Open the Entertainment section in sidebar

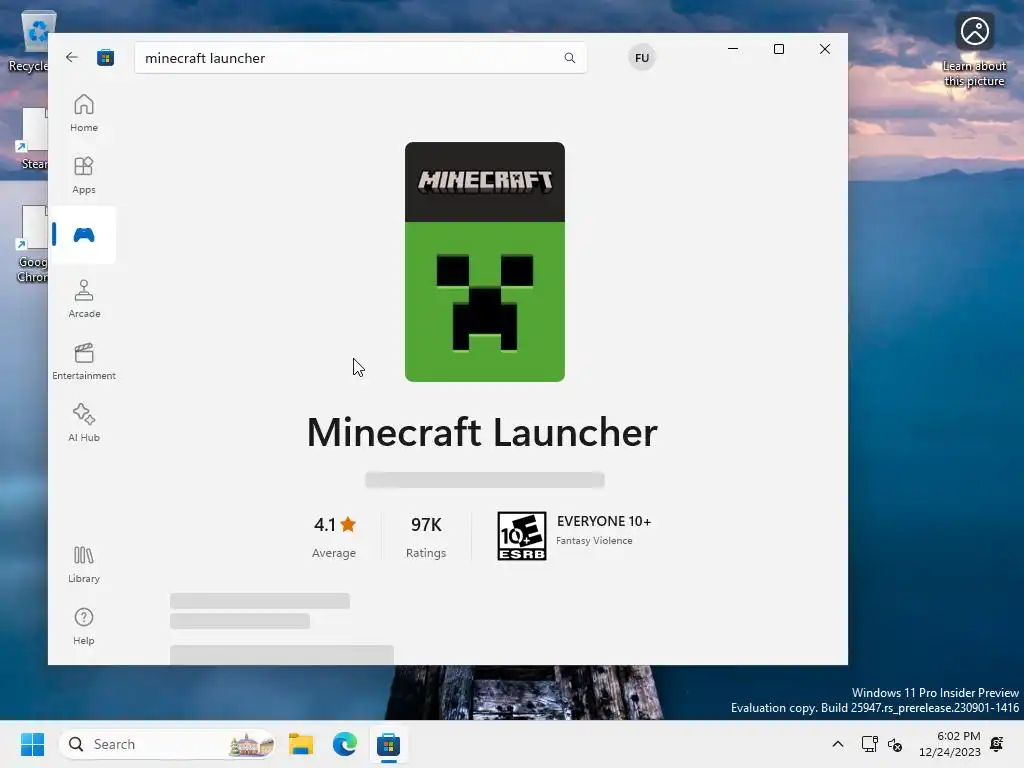[x=84, y=361]
